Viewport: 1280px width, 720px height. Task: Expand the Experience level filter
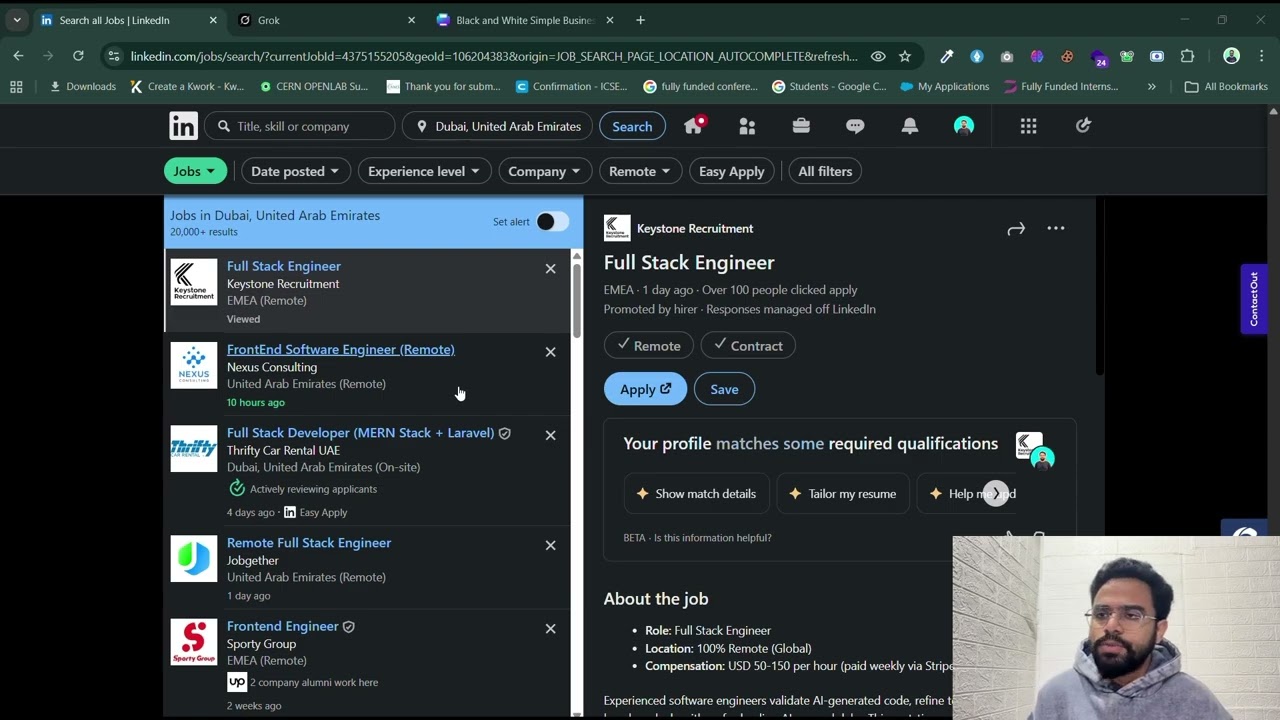(x=424, y=171)
